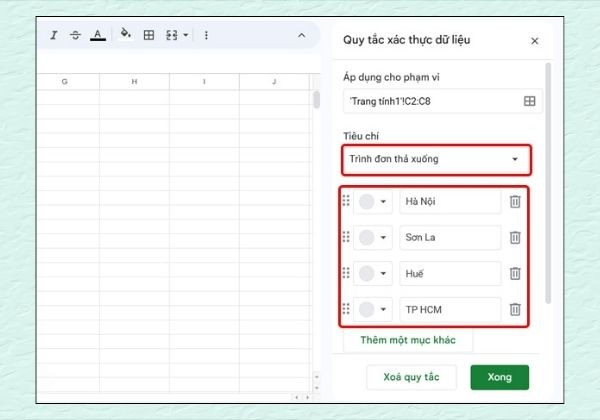
Task: Grab drag handle for TP HCM item
Action: [346, 309]
